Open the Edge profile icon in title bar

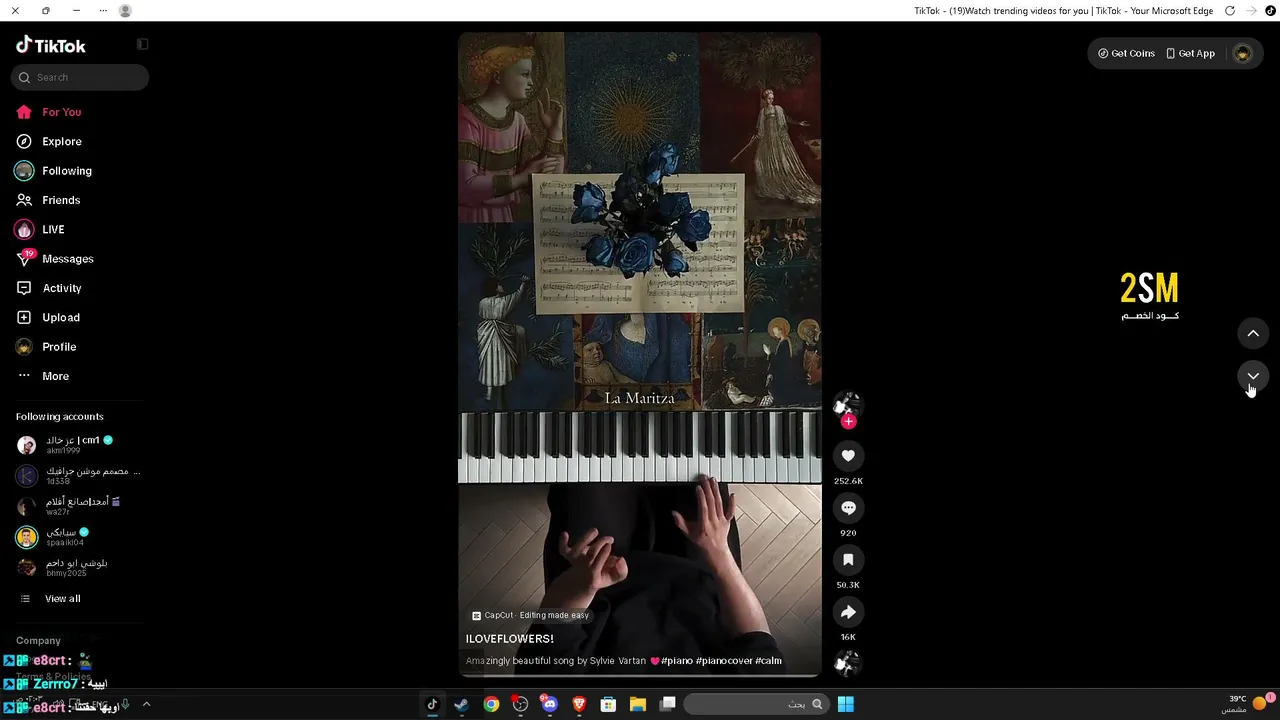pyautogui.click(x=125, y=11)
